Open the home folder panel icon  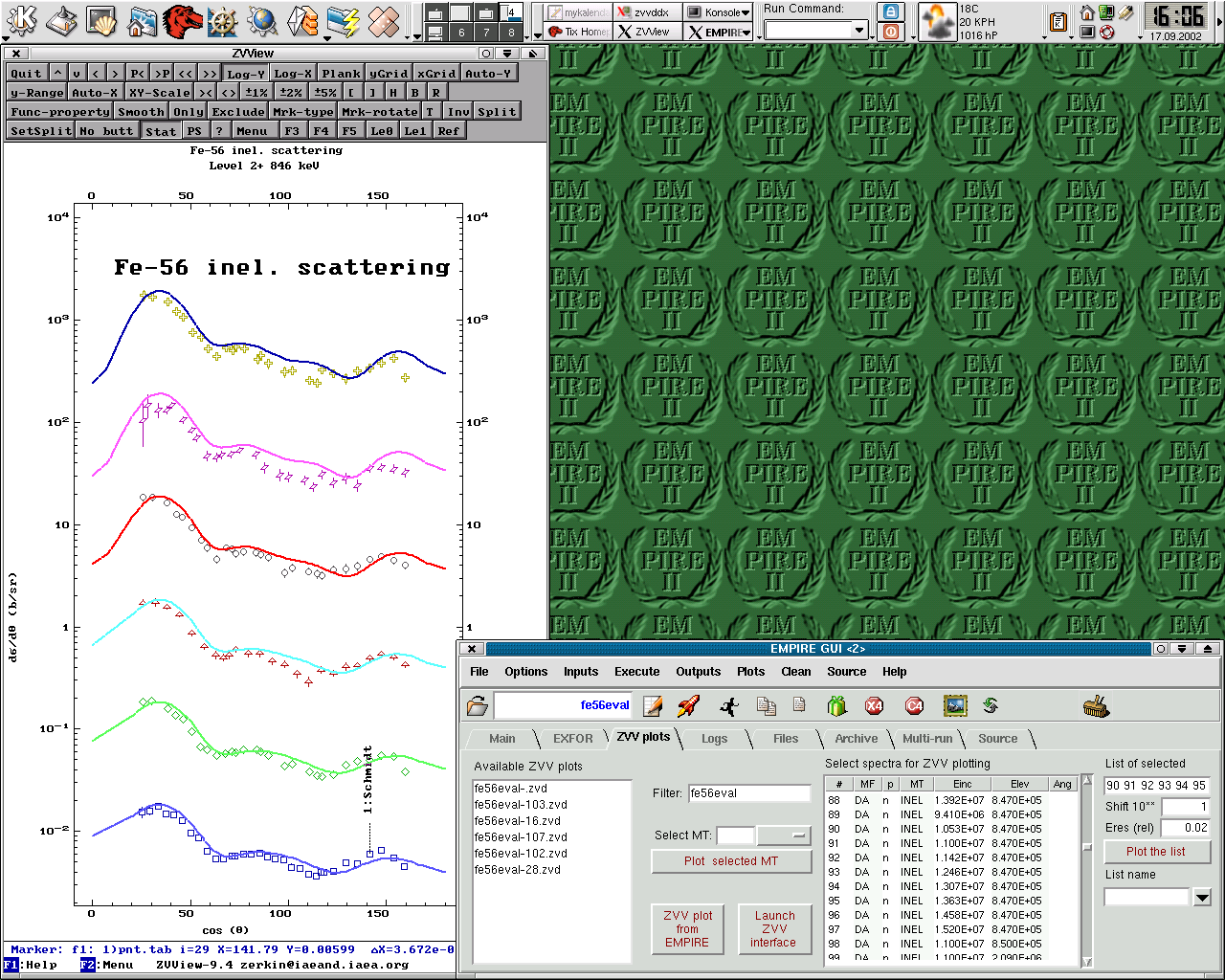[142, 20]
